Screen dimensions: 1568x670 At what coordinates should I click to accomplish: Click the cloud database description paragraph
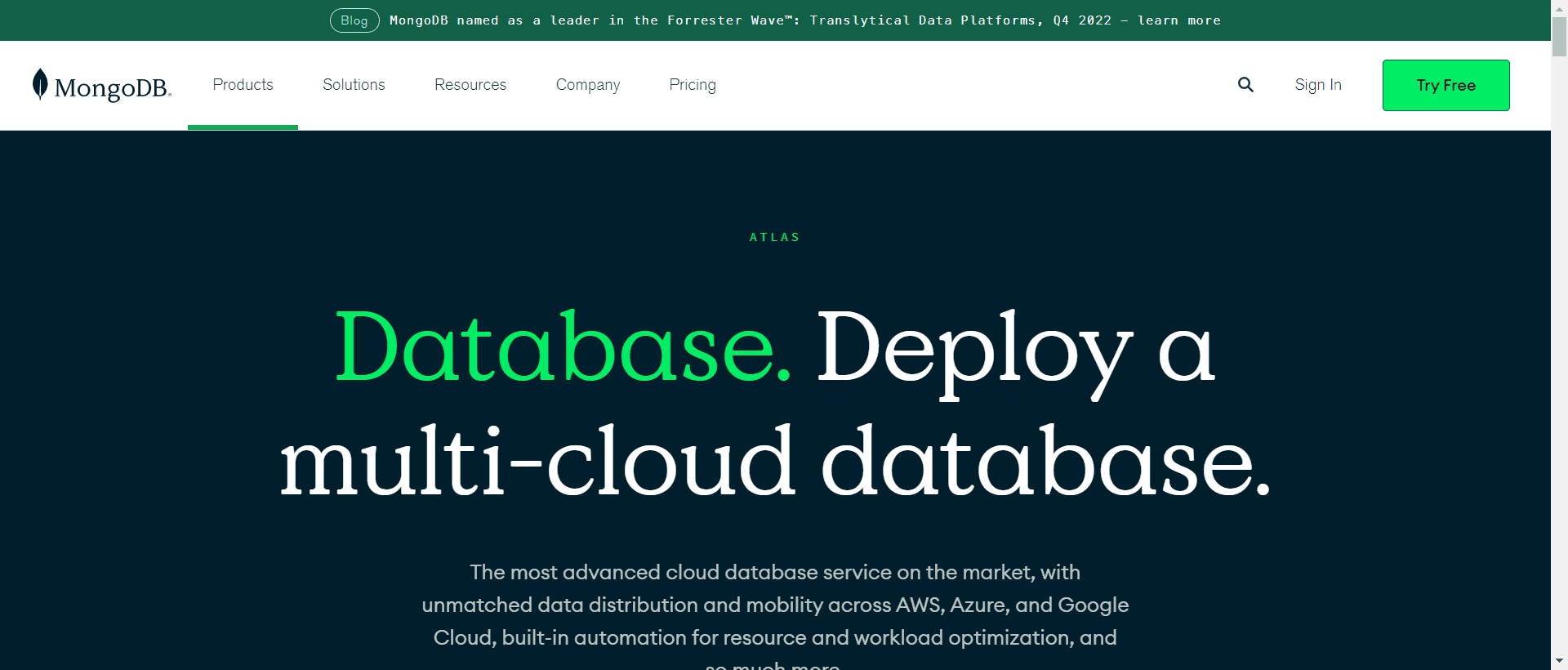pyautogui.click(x=774, y=605)
